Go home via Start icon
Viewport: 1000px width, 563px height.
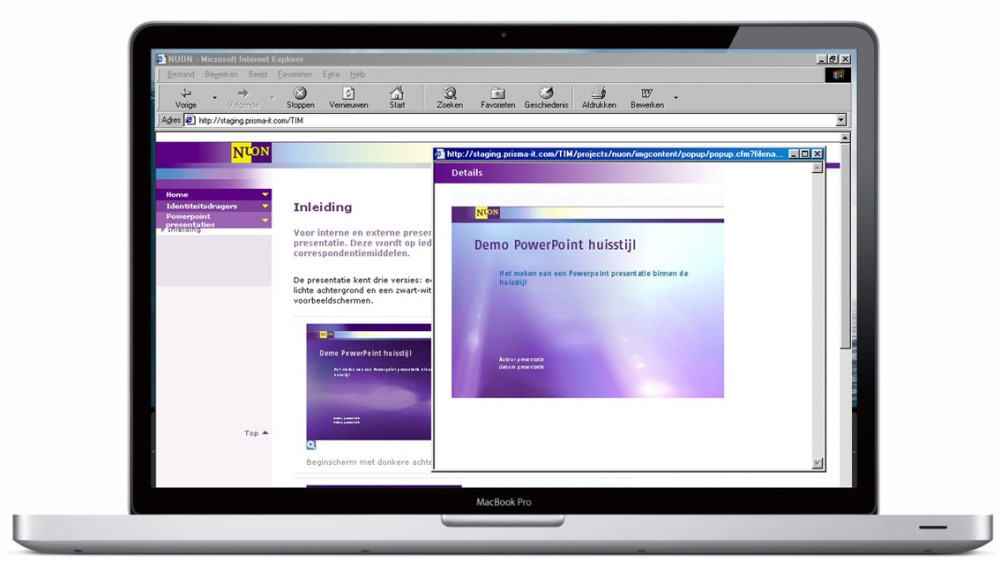pos(397,98)
